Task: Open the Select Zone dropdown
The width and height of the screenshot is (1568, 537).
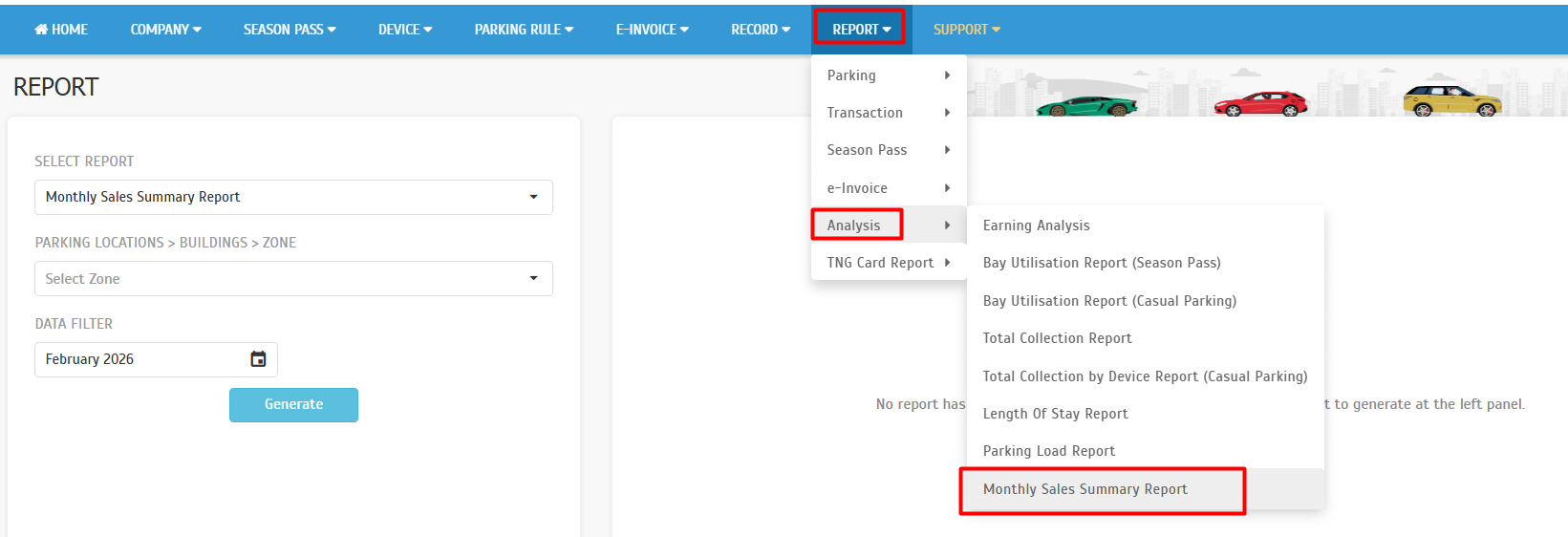Action: (x=293, y=279)
